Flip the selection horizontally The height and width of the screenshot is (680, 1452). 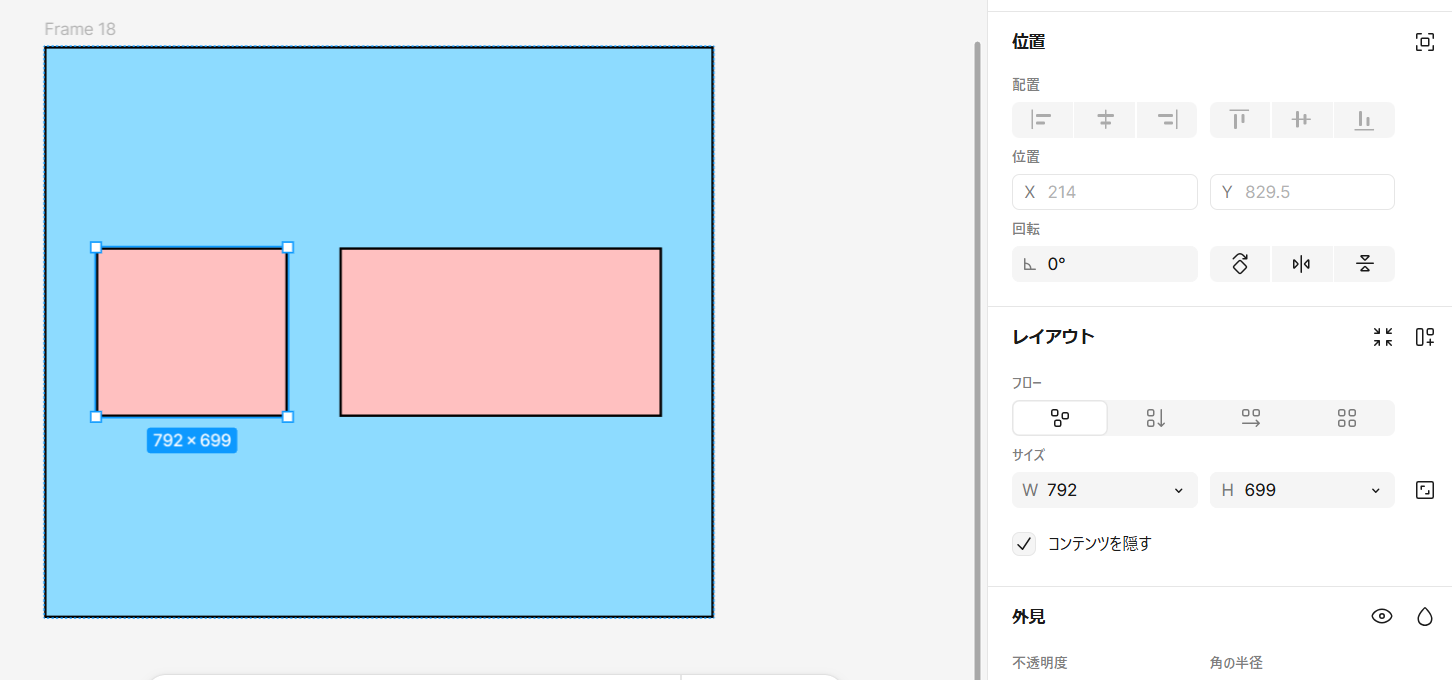(1301, 264)
